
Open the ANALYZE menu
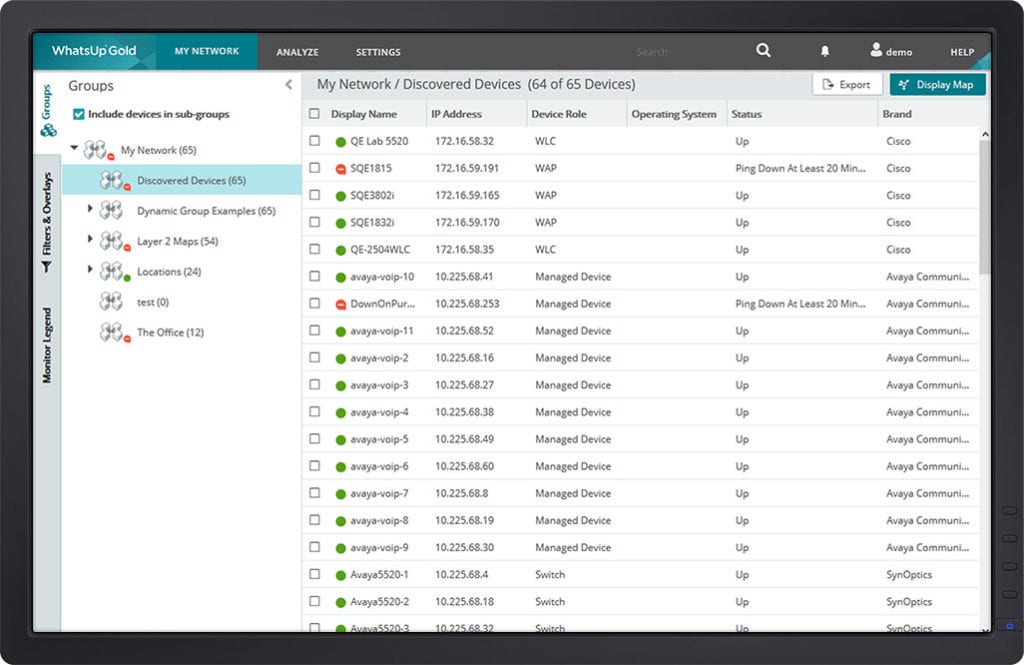[x=297, y=52]
